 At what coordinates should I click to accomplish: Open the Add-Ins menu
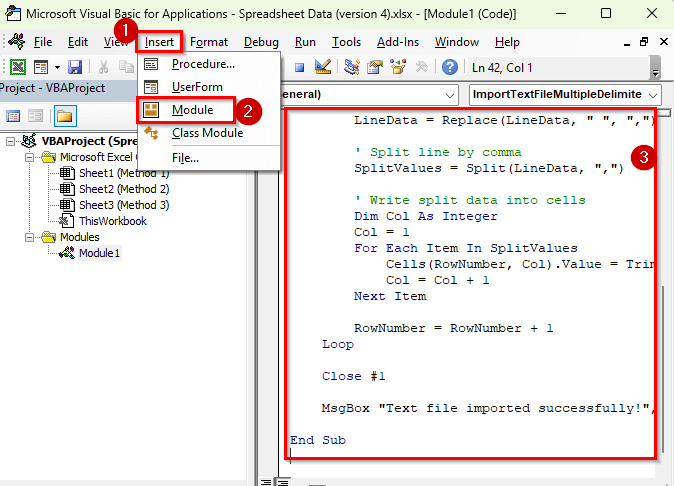398,42
